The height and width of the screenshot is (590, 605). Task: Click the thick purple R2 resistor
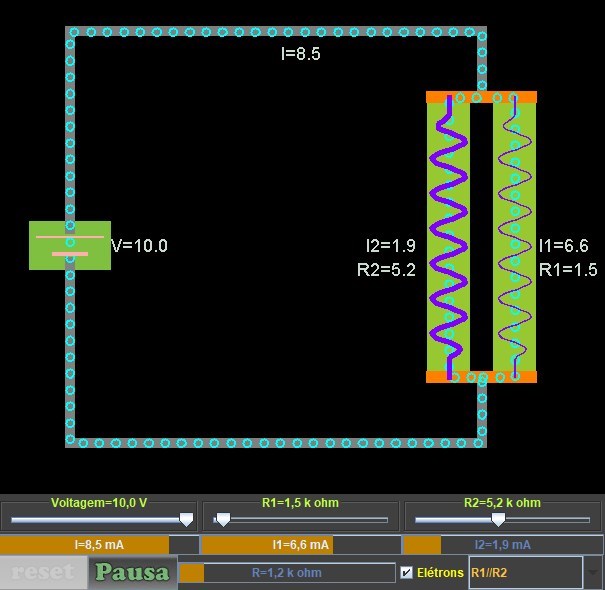[x=449, y=237]
